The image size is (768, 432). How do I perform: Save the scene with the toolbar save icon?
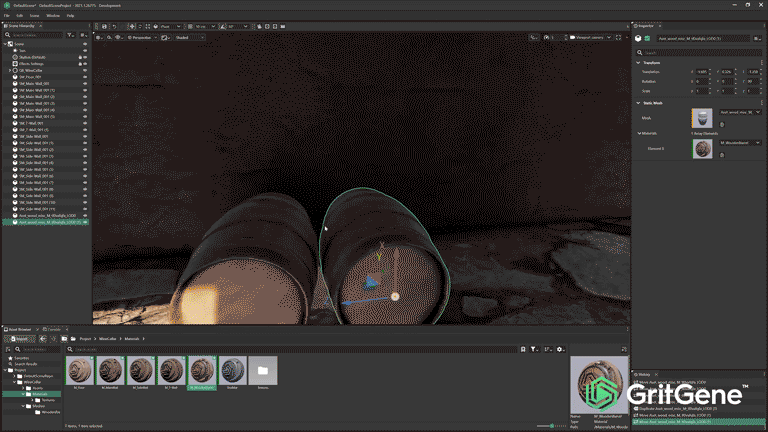point(104,26)
